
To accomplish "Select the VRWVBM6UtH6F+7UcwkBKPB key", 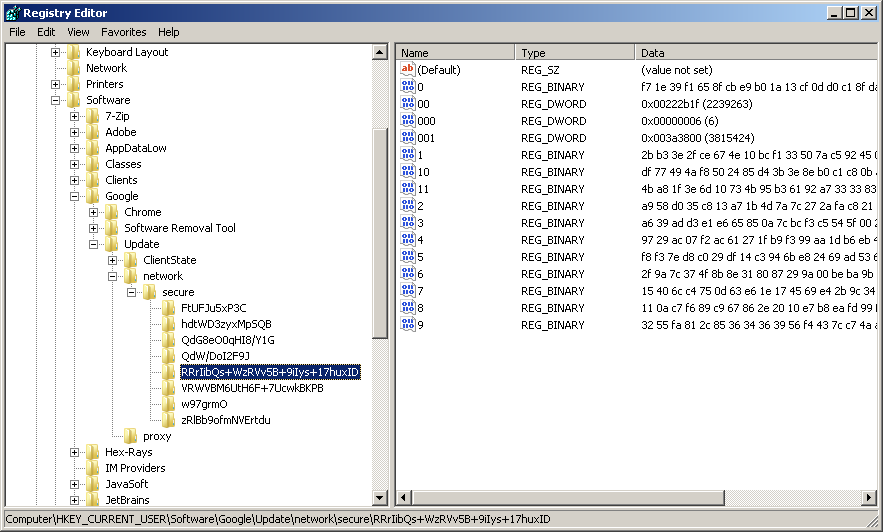I will 252,388.
